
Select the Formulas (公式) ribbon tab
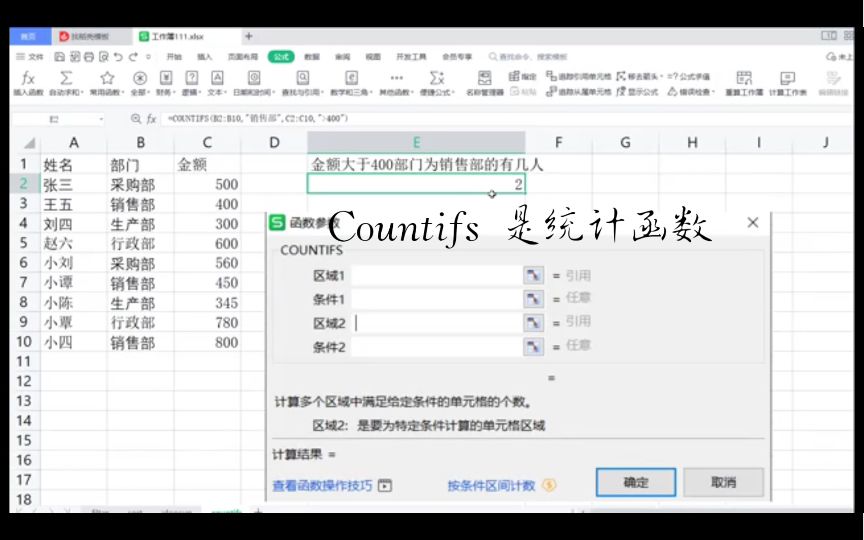[x=281, y=57]
